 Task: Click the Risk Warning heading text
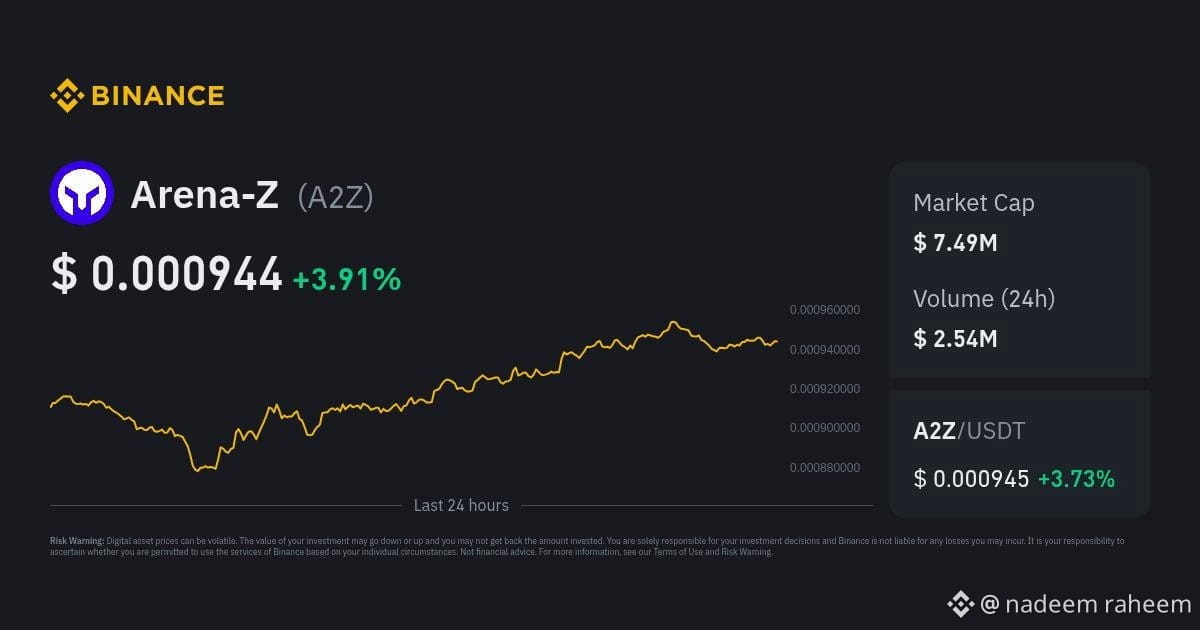click(x=77, y=541)
